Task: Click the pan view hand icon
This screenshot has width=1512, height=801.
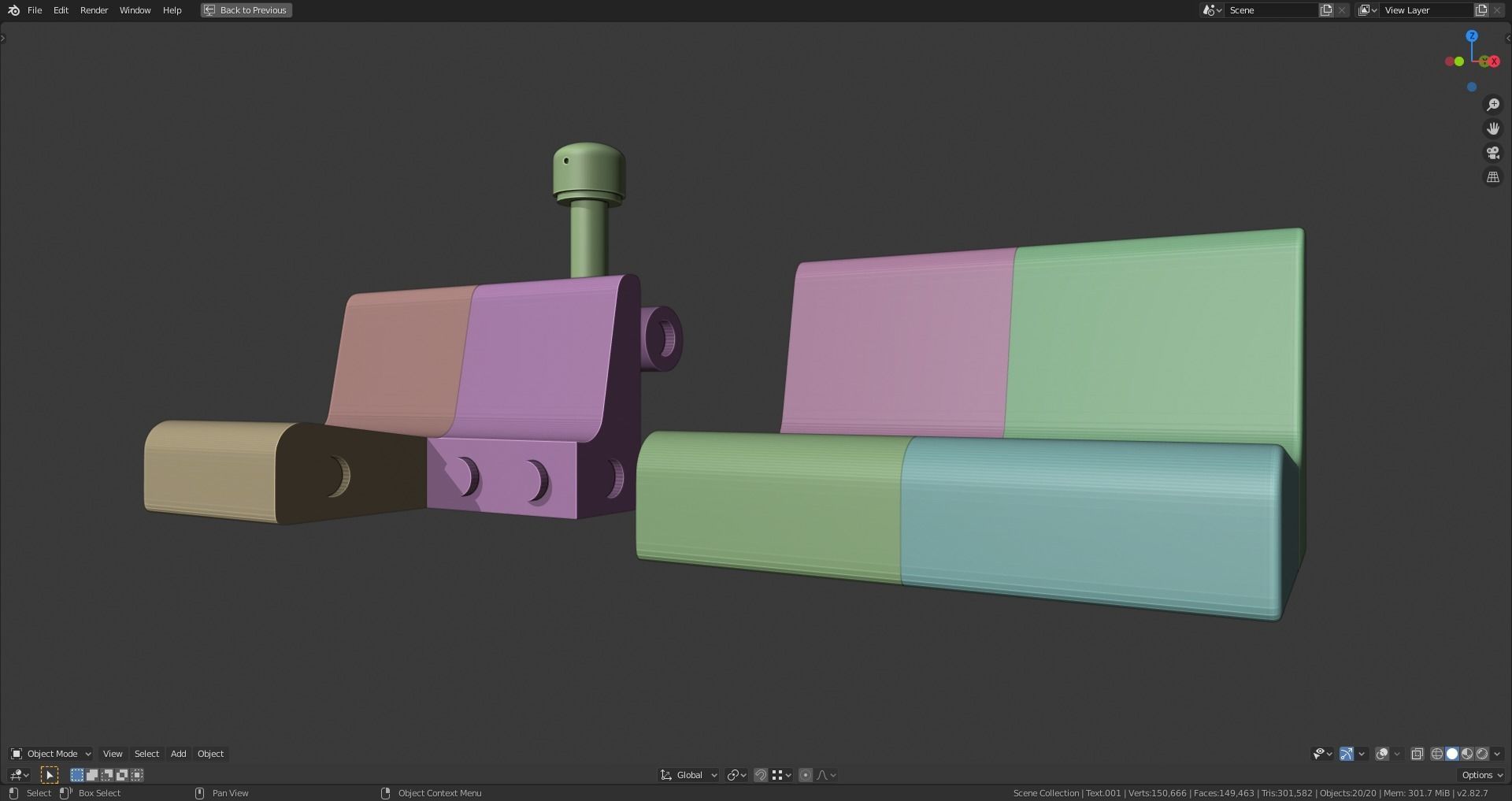Action: pyautogui.click(x=1493, y=128)
